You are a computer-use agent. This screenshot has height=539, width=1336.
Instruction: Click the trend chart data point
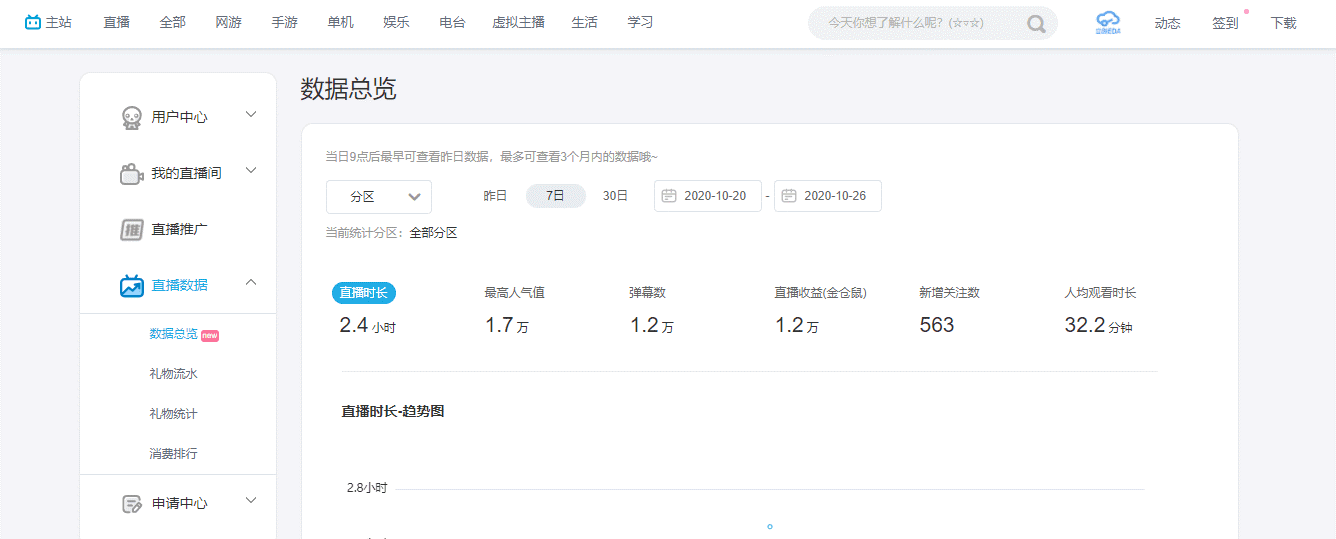tap(770, 526)
